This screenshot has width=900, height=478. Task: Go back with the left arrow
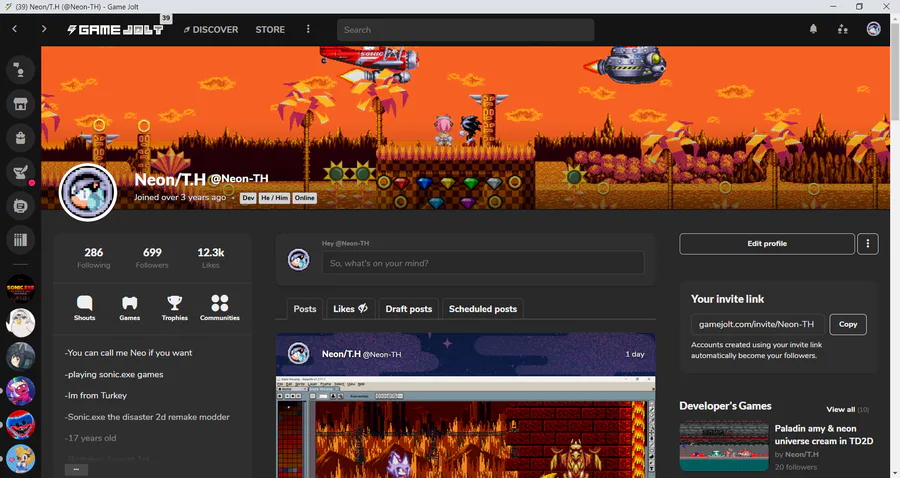(x=15, y=29)
